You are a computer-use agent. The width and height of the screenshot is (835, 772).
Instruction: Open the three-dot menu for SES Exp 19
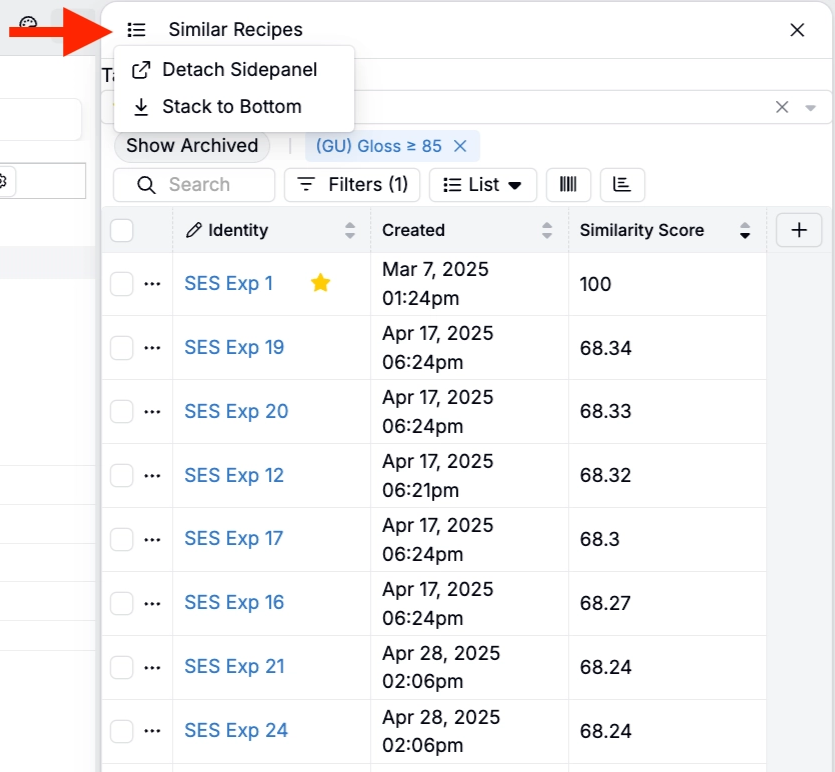(152, 348)
